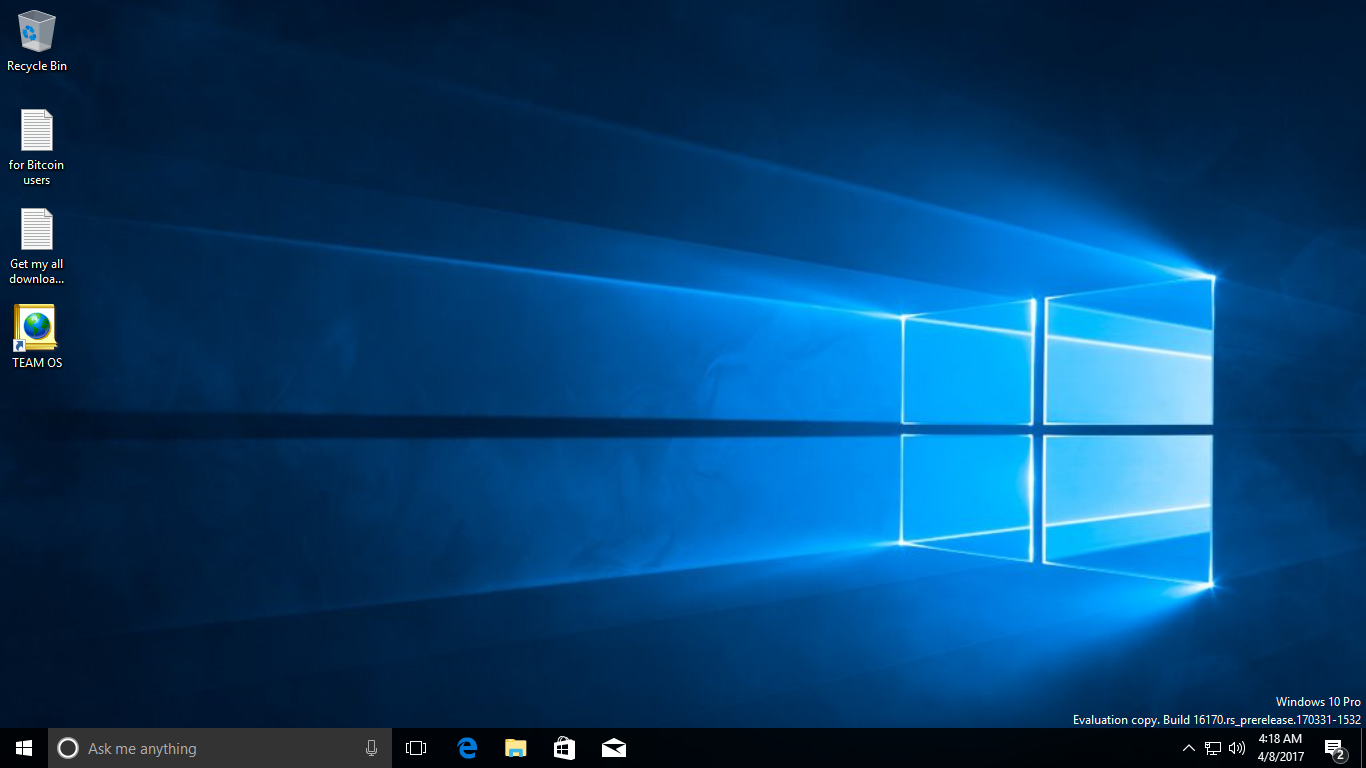Select the 'for Bitcoin users' text file
Image resolution: width=1366 pixels, height=768 pixels.
(37, 147)
